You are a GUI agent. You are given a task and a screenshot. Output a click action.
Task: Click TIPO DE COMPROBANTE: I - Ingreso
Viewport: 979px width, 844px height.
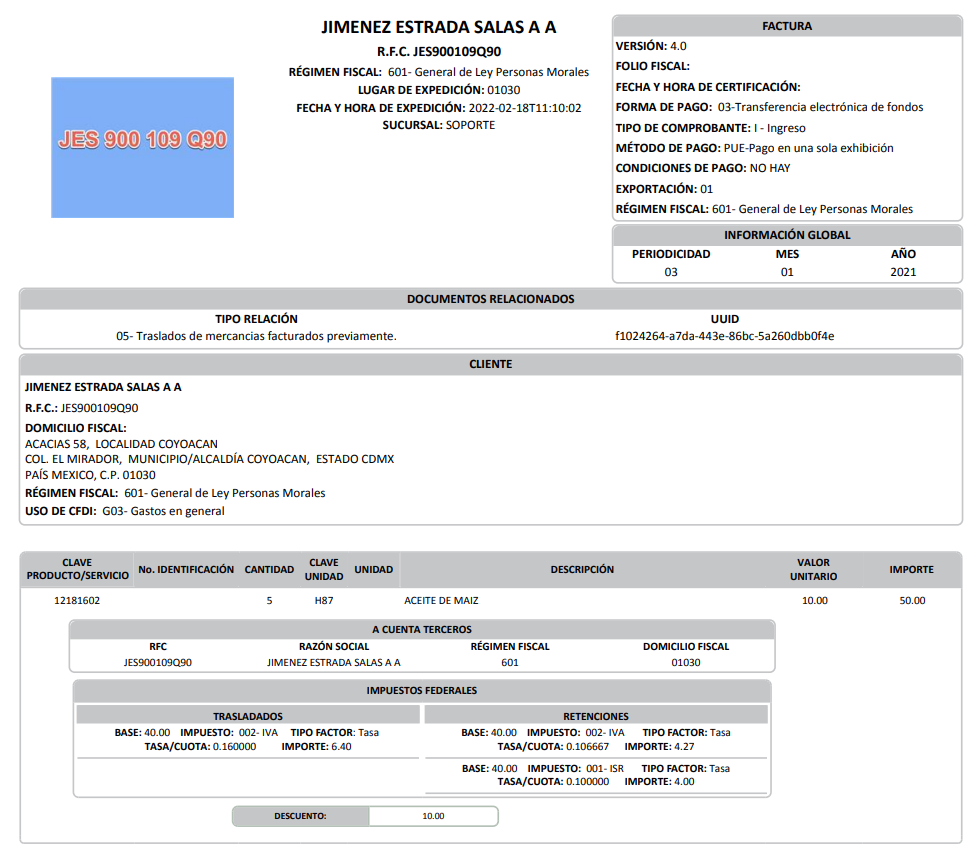pyautogui.click(x=711, y=128)
